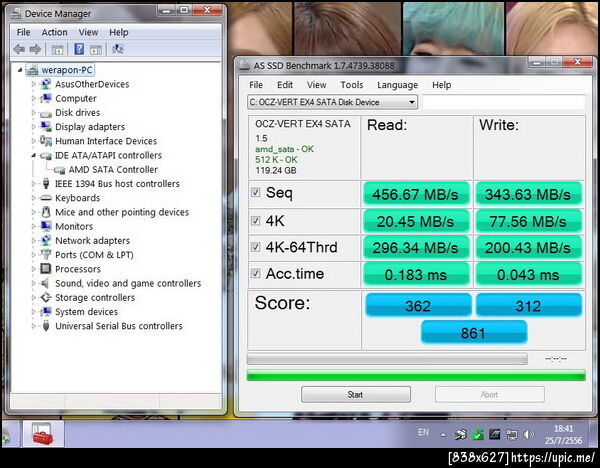Viewport: 600px width, 468px height.
Task: Click the empty text field beside drive dropdown
Action: pos(504,102)
